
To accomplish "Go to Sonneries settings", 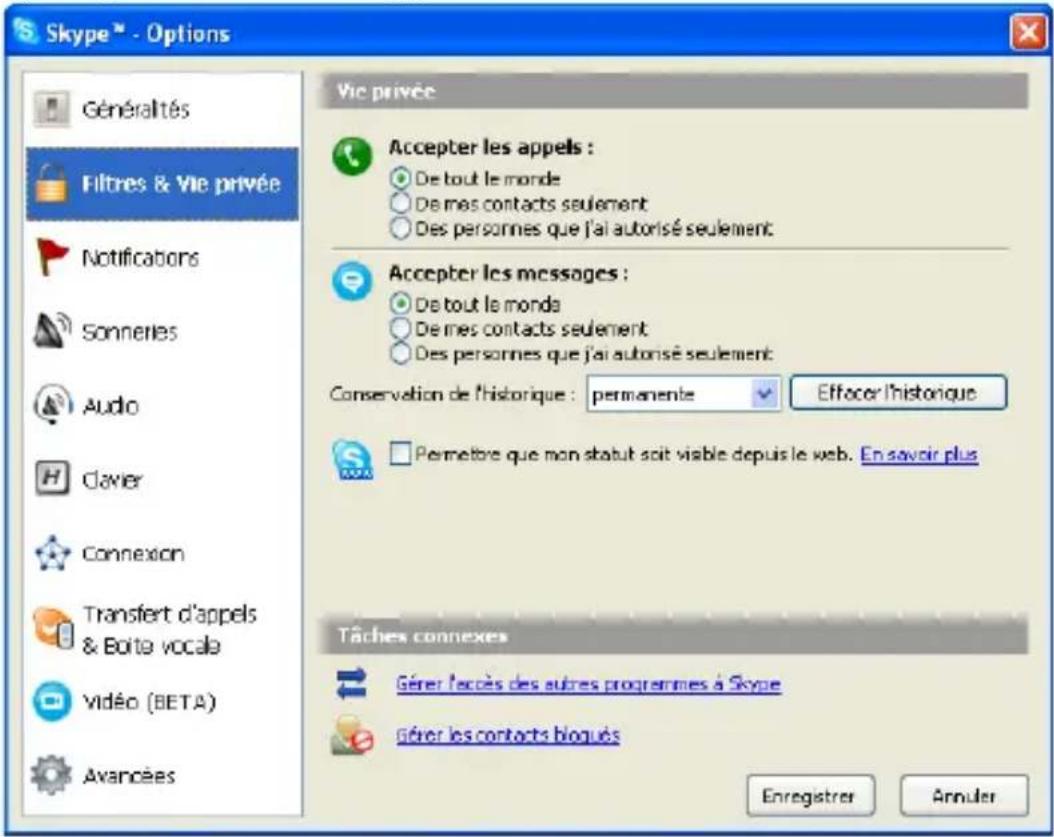I will [x=163, y=331].
